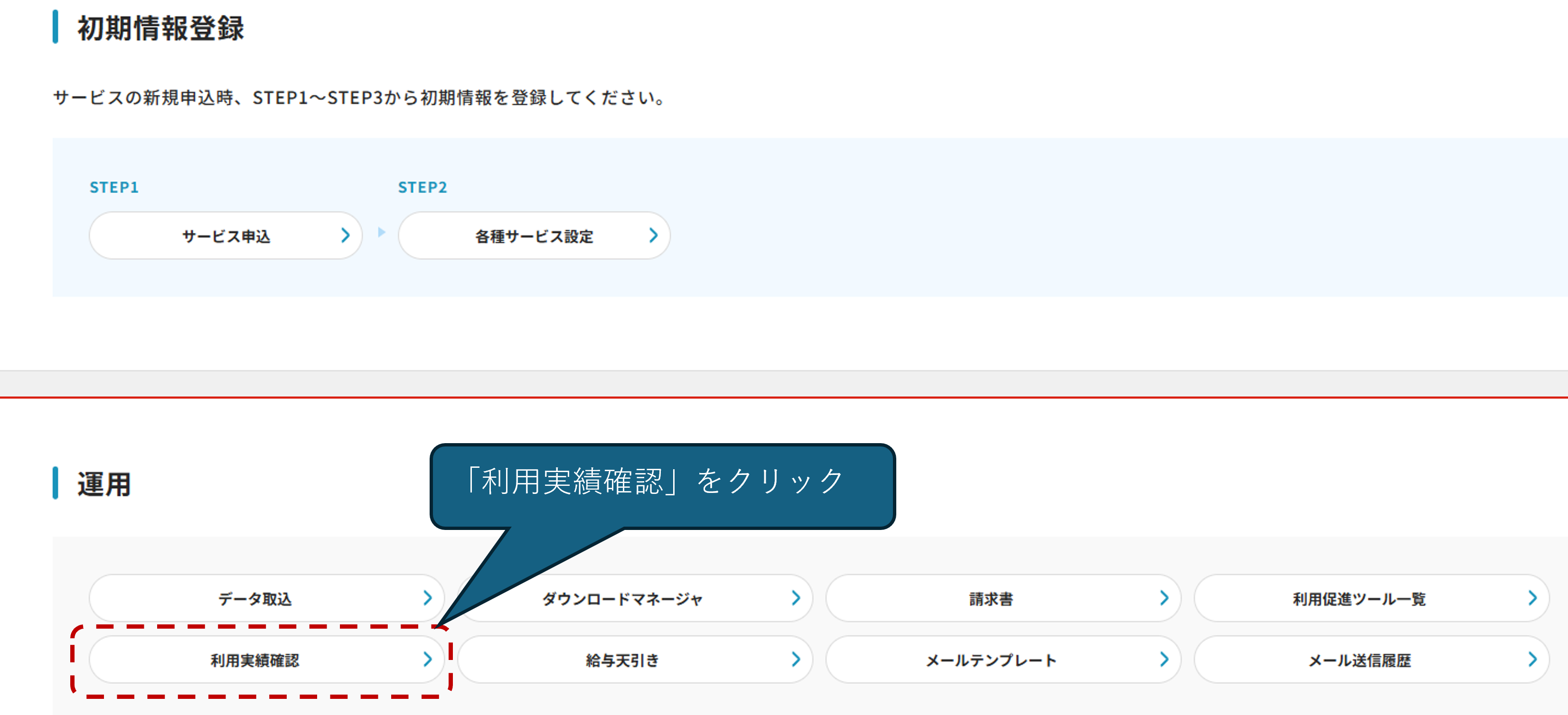Click the STEP2 label
Screen dimensions: 1568x715
tap(423, 187)
